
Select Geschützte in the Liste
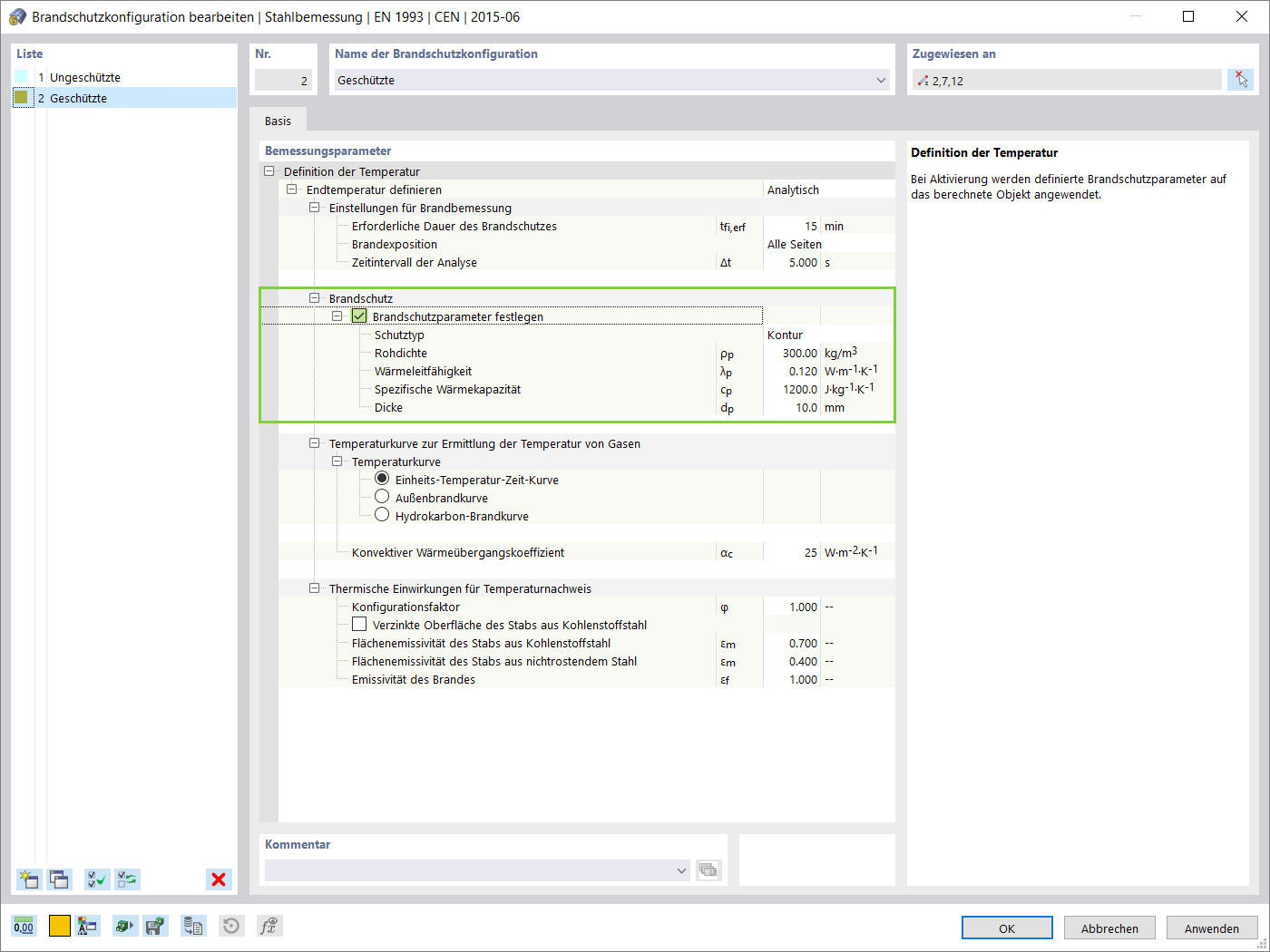coord(78,98)
